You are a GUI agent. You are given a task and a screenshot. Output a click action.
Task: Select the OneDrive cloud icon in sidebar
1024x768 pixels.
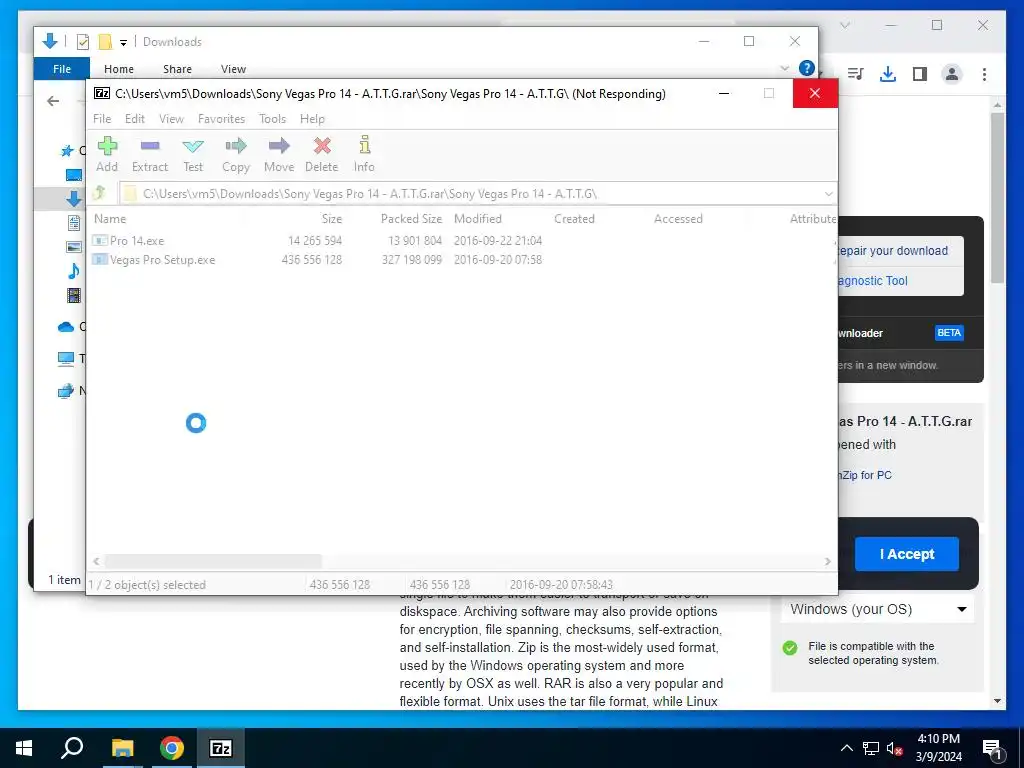[66, 327]
